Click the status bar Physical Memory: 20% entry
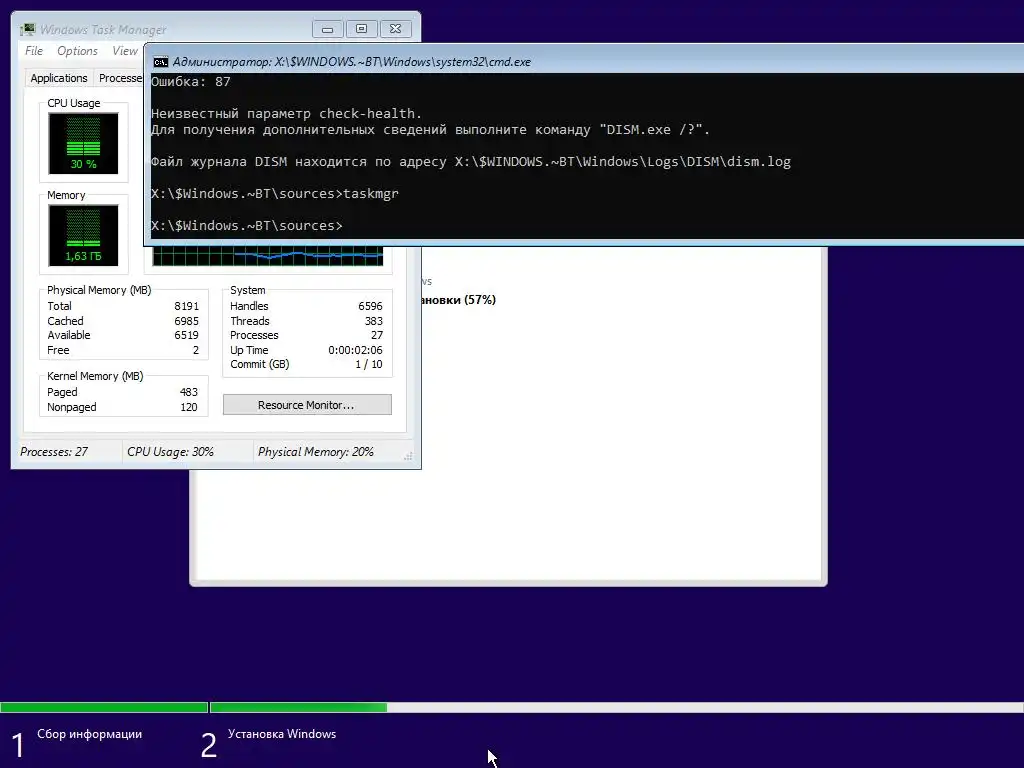 click(316, 452)
